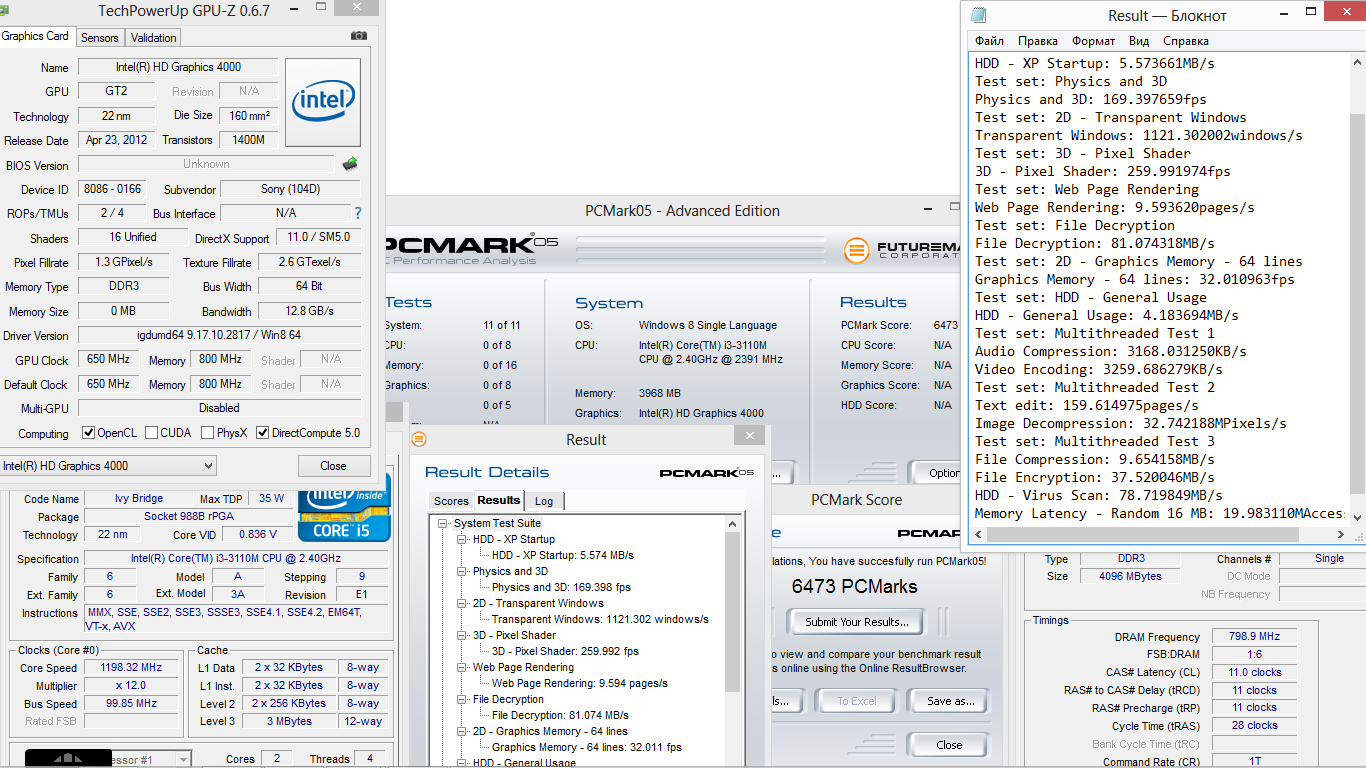The image size is (1366, 768).
Task: Click the Specification value Intel Core i3-3110M
Action: pos(236,558)
